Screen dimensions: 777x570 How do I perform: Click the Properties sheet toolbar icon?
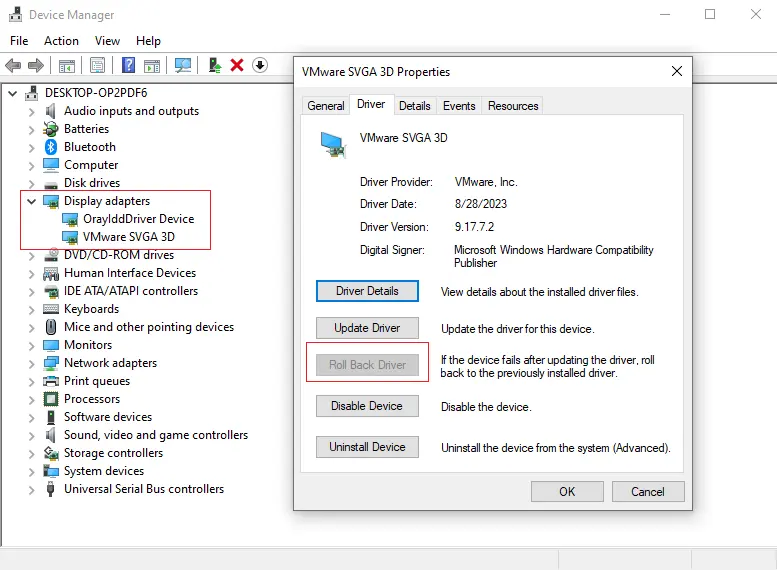pos(98,65)
